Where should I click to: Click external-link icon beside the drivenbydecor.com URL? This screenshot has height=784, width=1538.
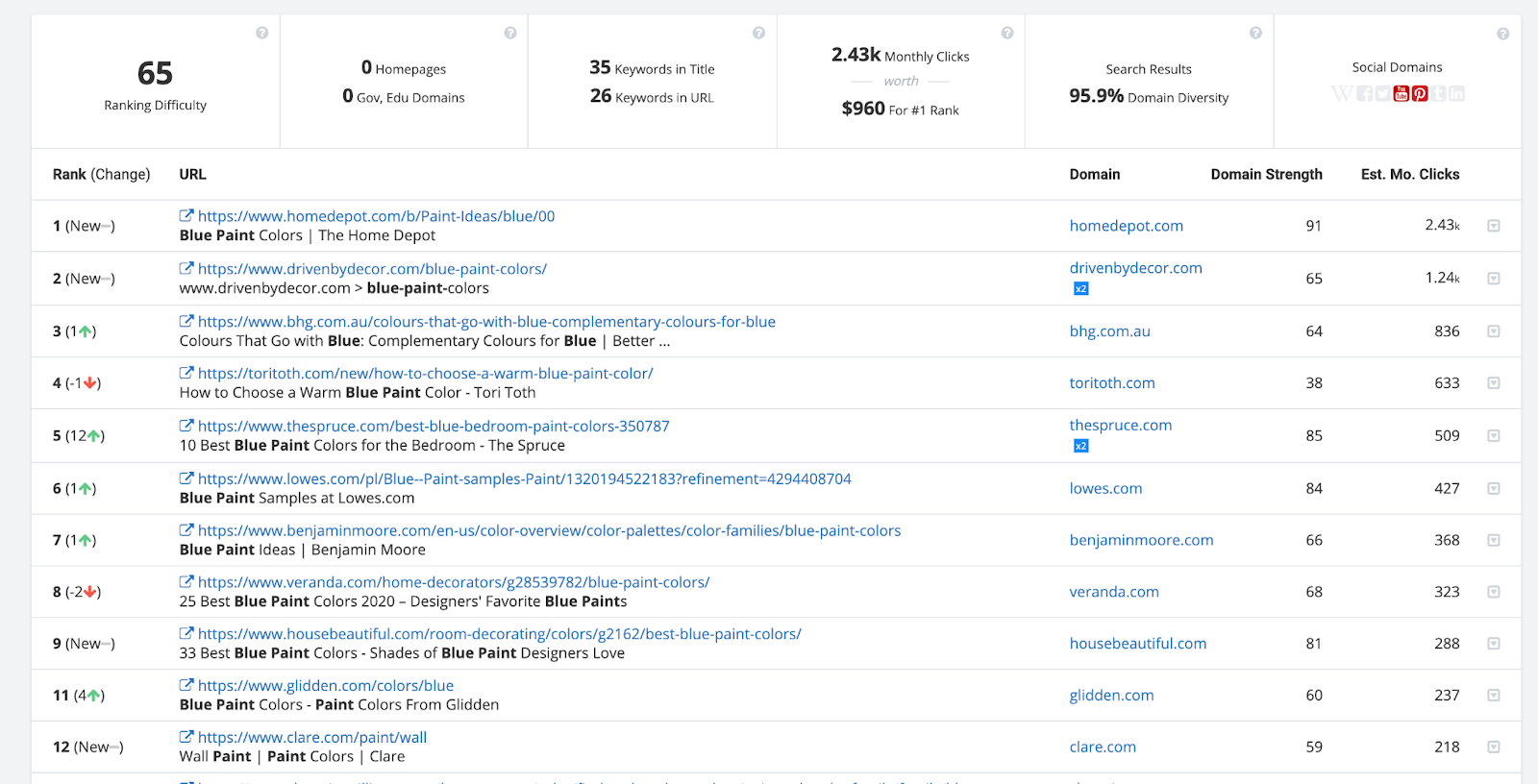[186, 269]
